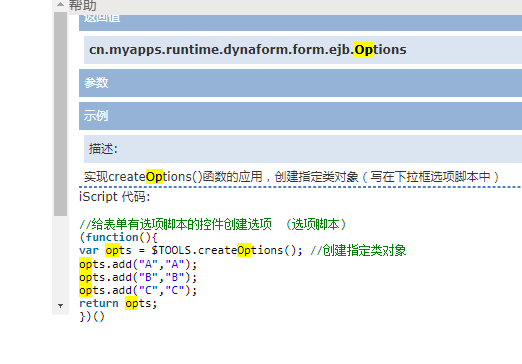Click the opts.add("A","A"); line
Image resolution: width=522 pixels, height=364 pixels.
[x=138, y=264]
